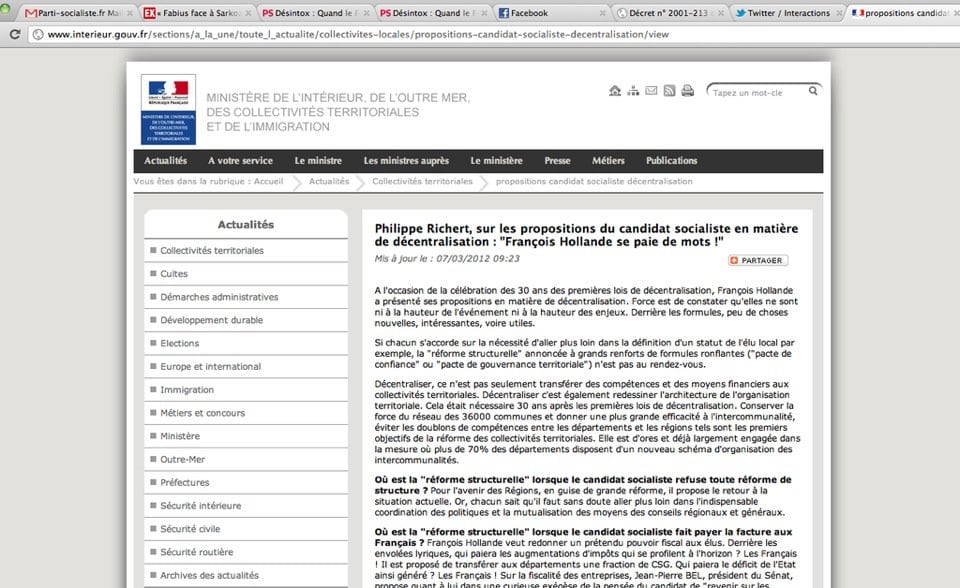Open the Publications menu in navigation bar

coord(671,161)
